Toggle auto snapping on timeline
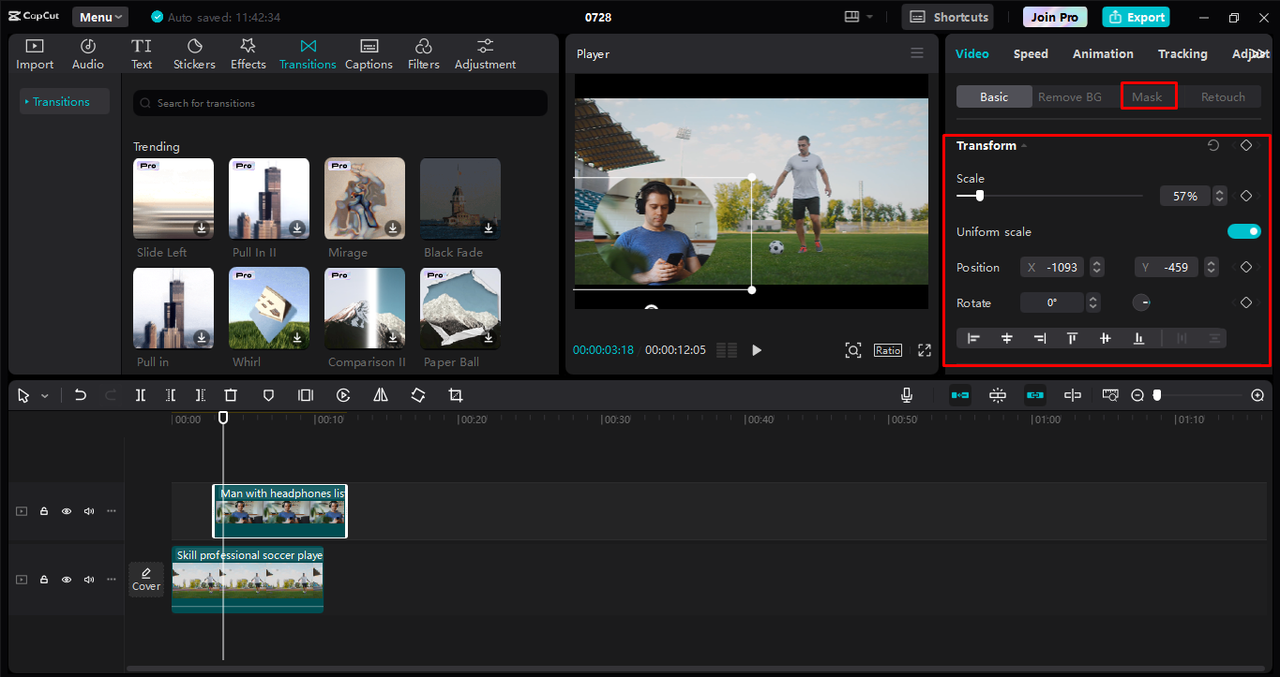The width and height of the screenshot is (1280, 677). [997, 396]
